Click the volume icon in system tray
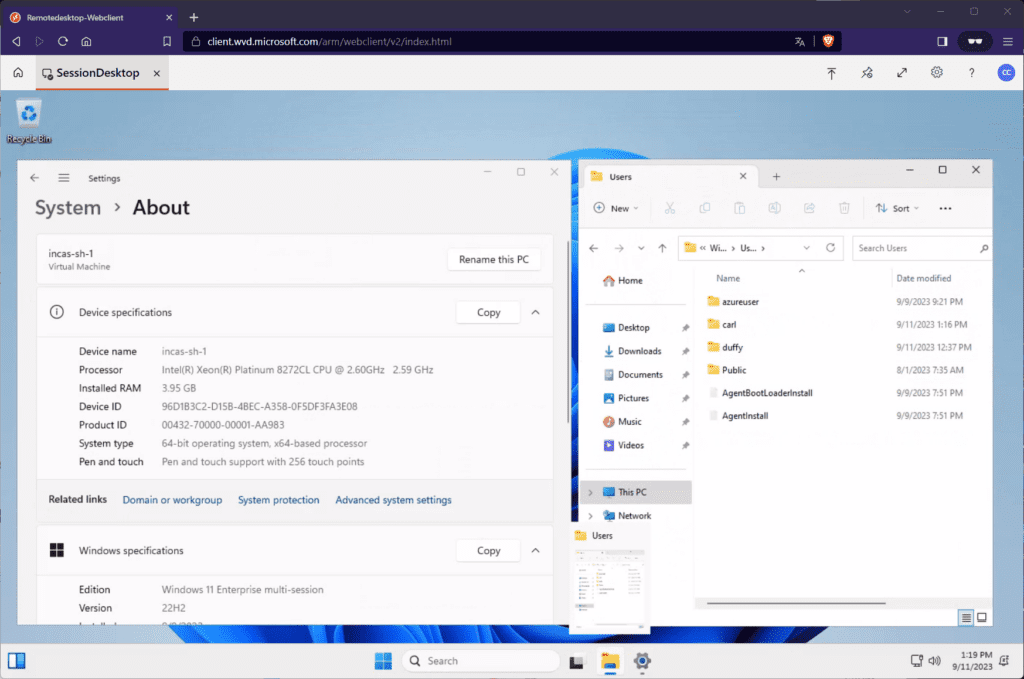1024x679 pixels. (x=935, y=661)
